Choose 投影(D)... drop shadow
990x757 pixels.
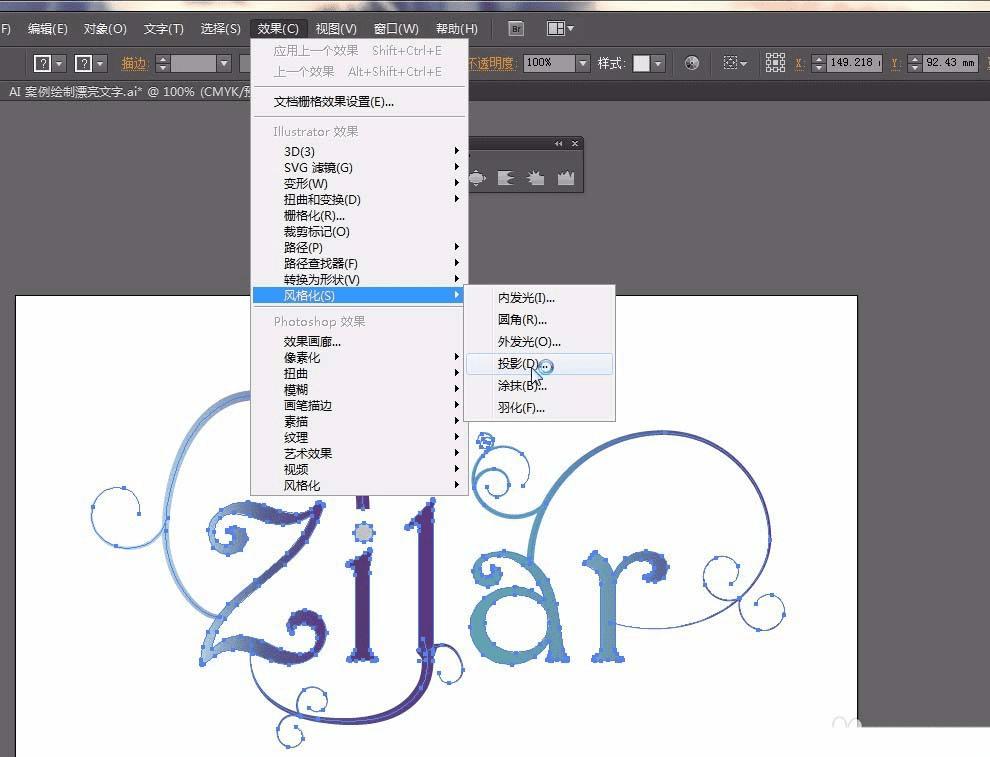pos(539,364)
